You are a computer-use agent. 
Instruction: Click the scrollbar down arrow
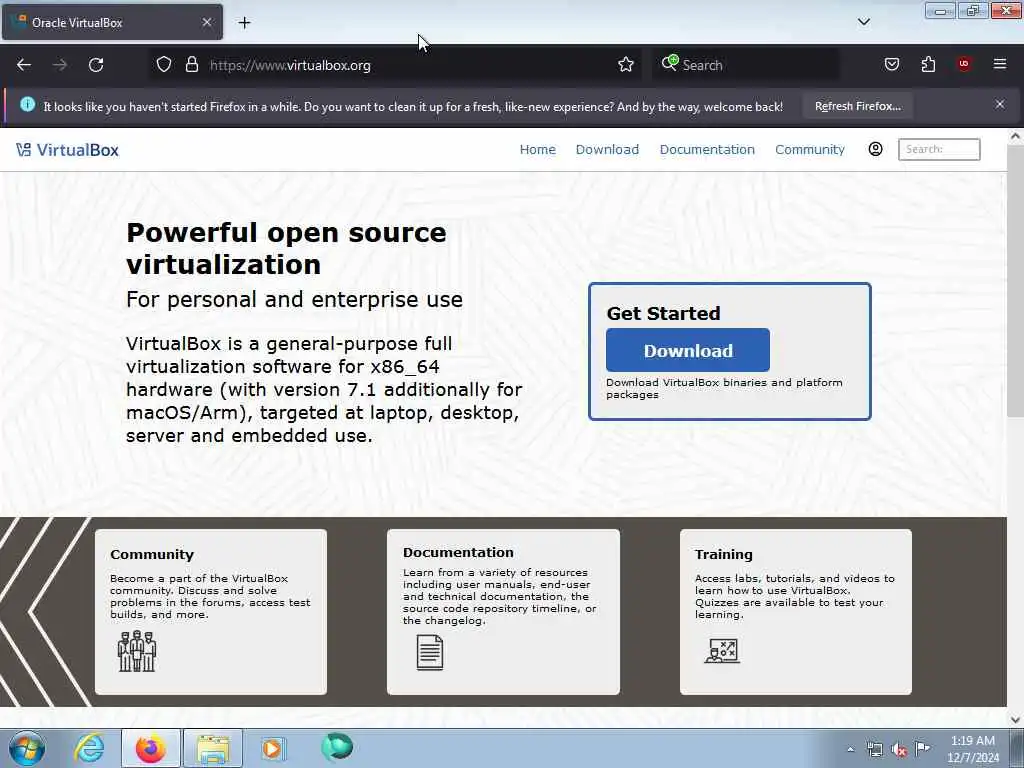click(1015, 719)
